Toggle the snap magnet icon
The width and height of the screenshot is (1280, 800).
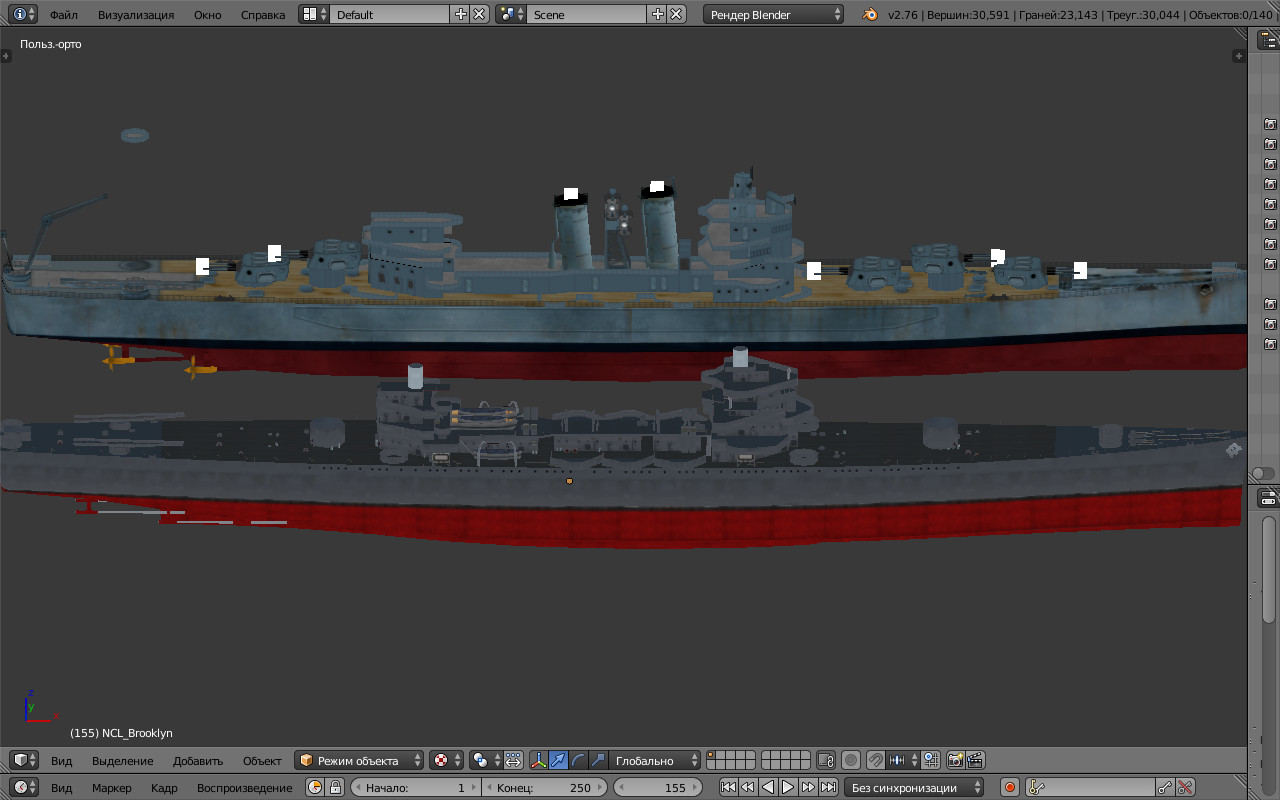pyautogui.click(x=875, y=760)
